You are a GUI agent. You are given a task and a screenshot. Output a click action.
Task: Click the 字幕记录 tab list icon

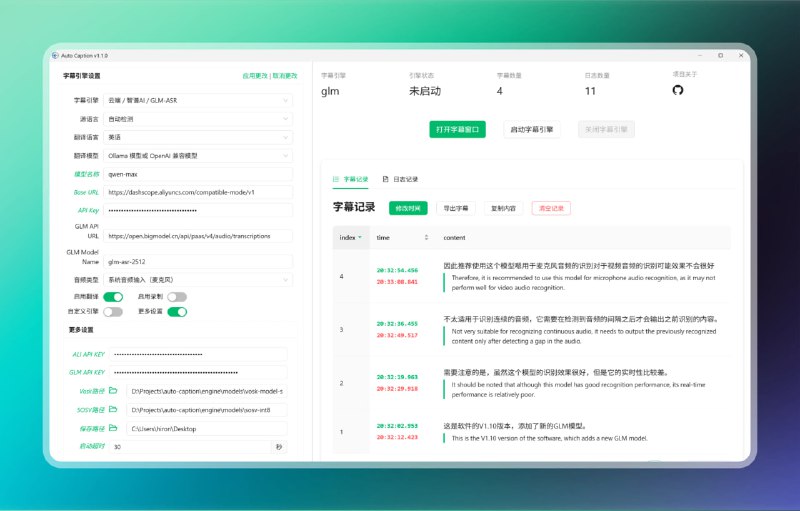point(336,179)
